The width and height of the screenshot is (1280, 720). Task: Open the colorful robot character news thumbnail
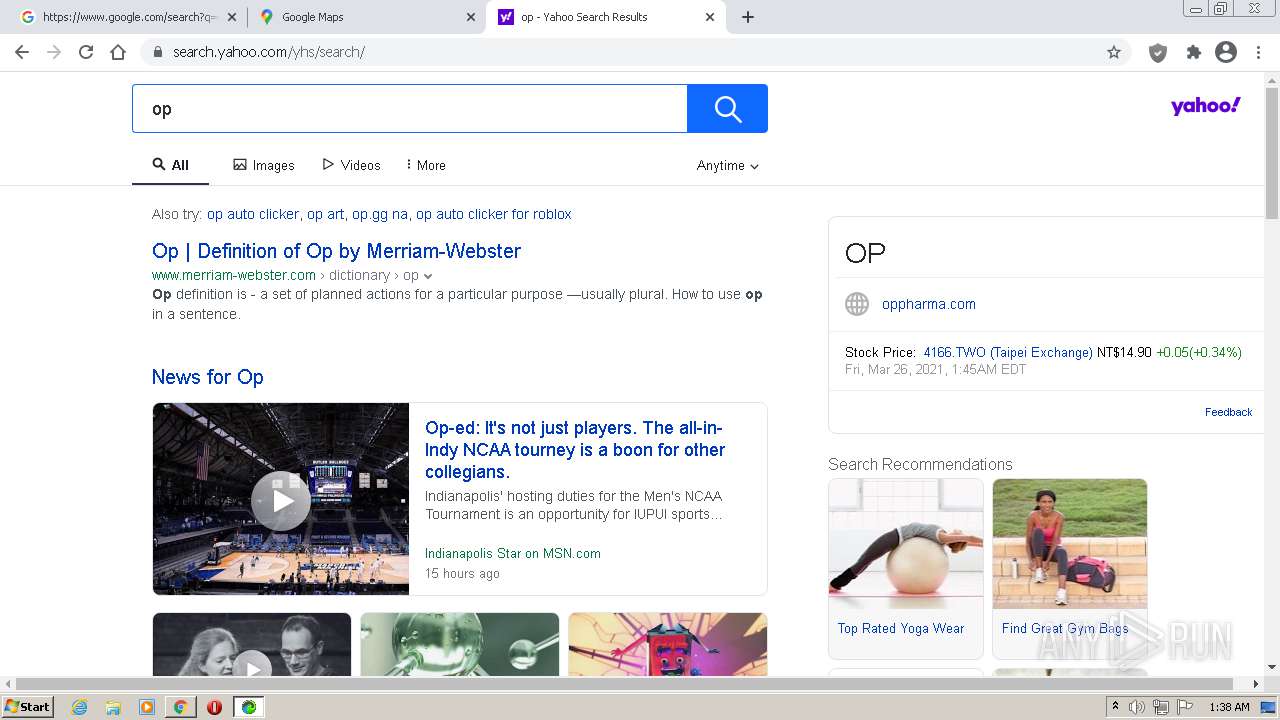[x=668, y=645]
